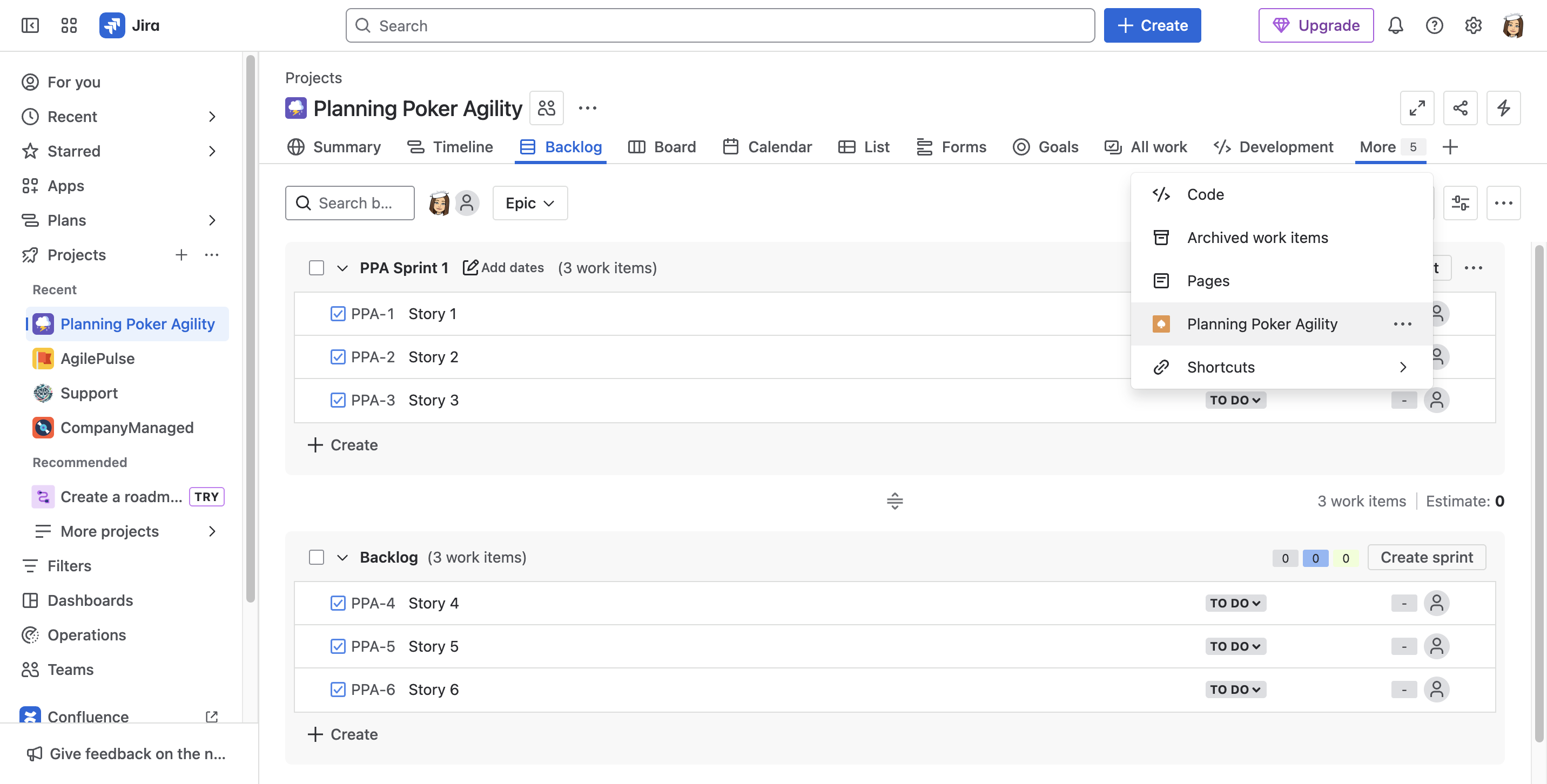This screenshot has width=1547, height=784.
Task: Click the PPA-3 work item type checkbox icon
Action: coord(338,400)
